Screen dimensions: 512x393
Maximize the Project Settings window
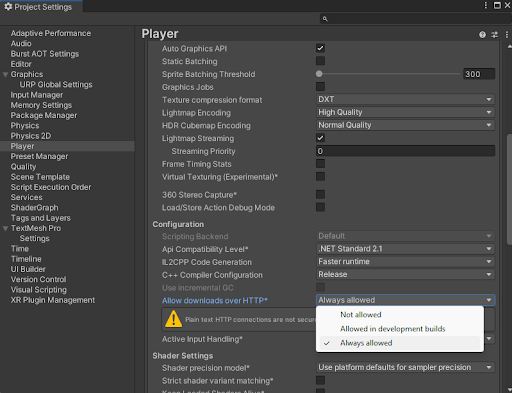click(x=497, y=5)
